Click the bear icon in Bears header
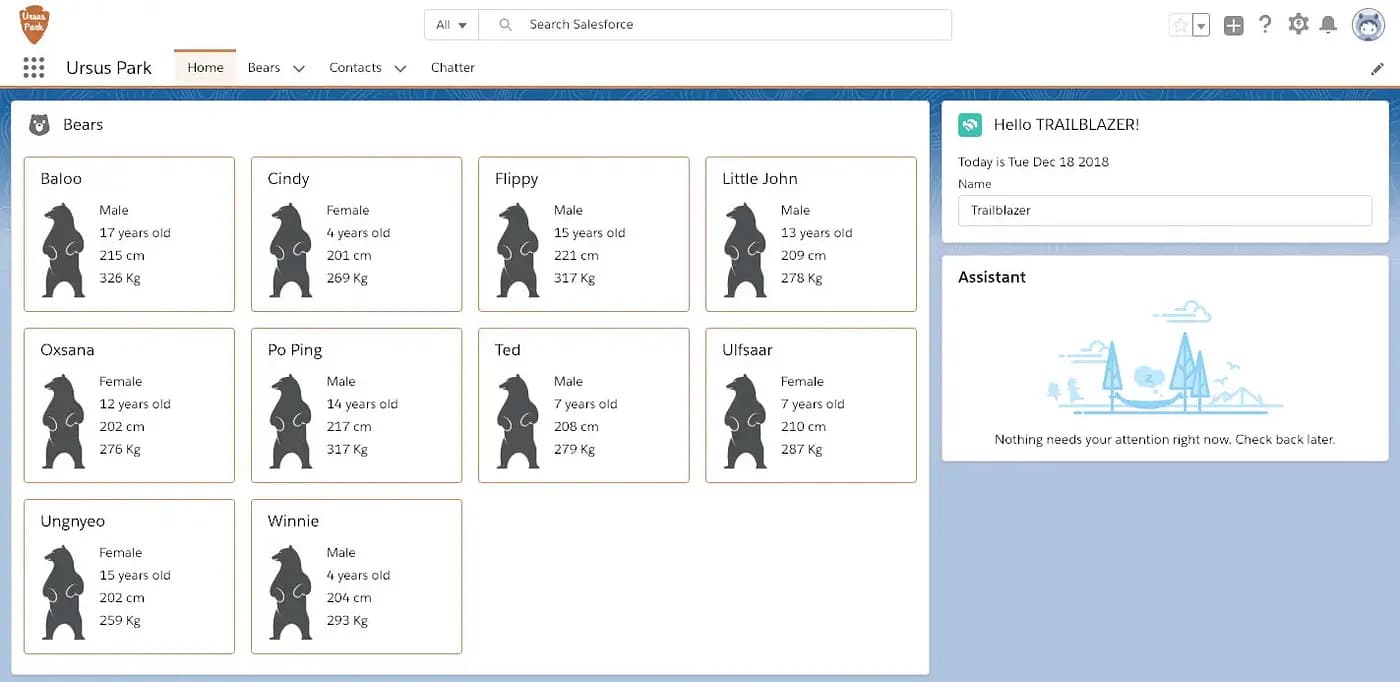This screenshot has width=1400, height=682. (39, 125)
